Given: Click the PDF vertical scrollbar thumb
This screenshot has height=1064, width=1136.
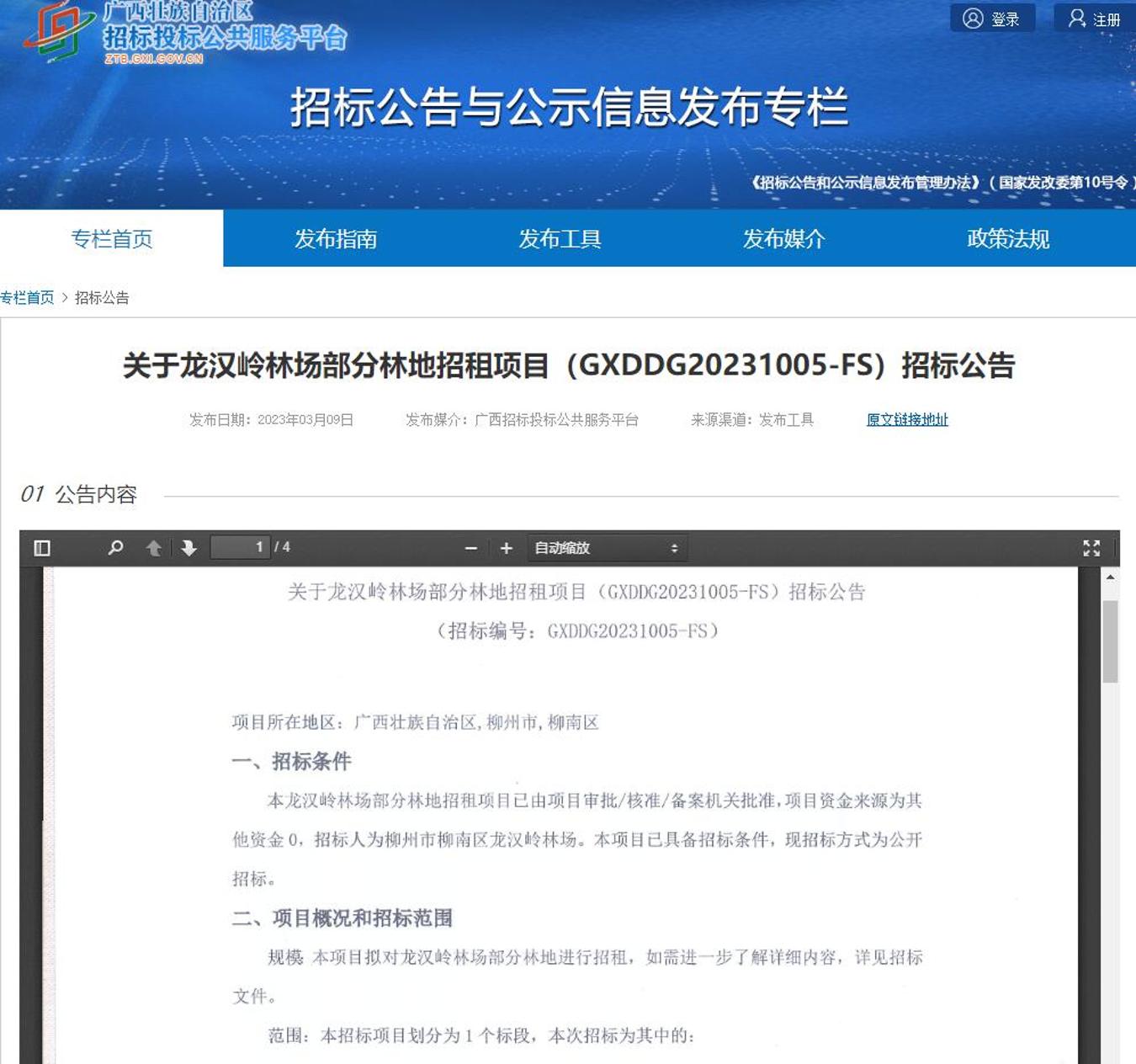Looking at the screenshot, I should coord(1110,640).
